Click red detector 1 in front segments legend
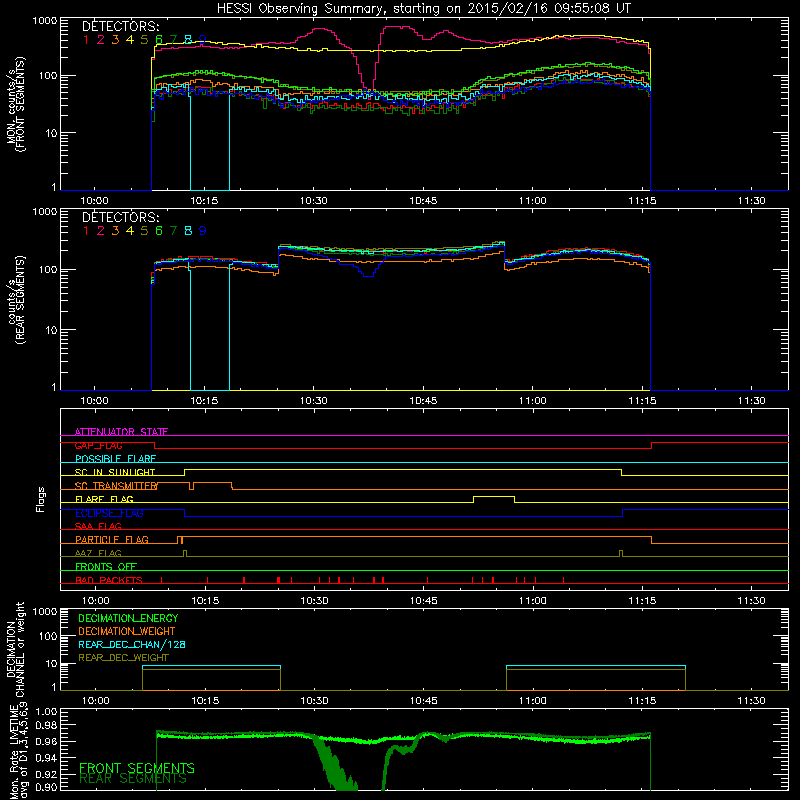Viewport: 800px width, 800px height. 86,39
